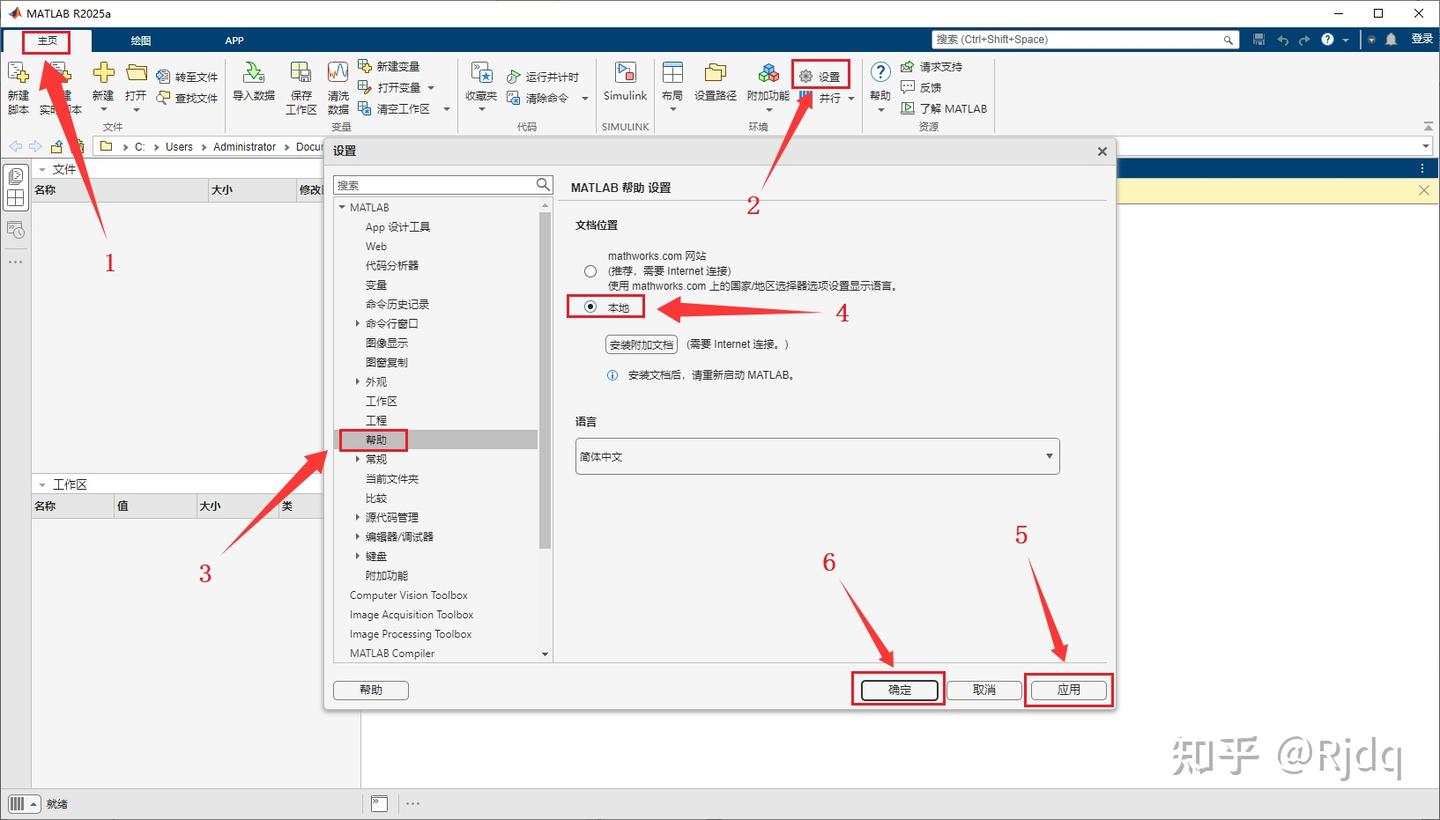The width and height of the screenshot is (1440, 820).
Task: Open the 语言 language dropdown
Action: (x=1048, y=456)
